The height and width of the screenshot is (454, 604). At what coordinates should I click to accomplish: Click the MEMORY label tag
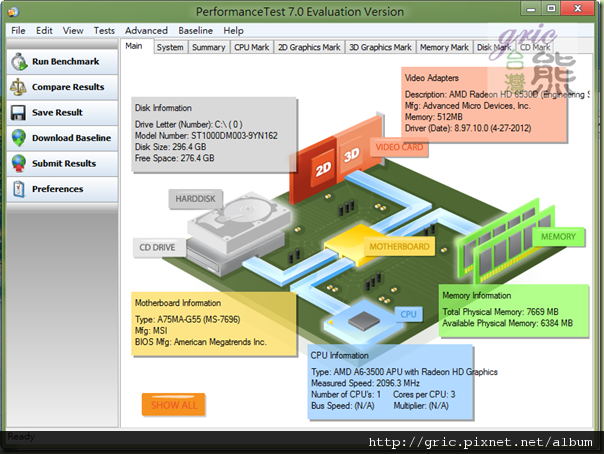(558, 236)
